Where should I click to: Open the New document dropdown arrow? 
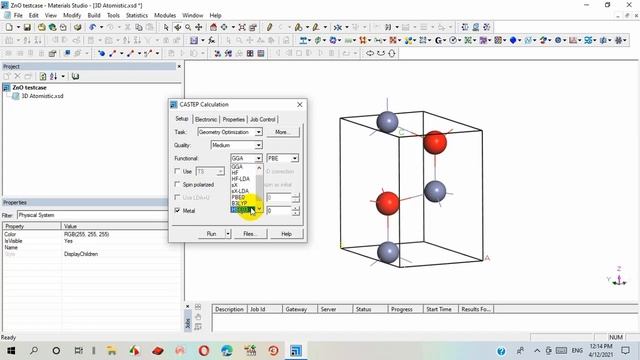pos(18,27)
